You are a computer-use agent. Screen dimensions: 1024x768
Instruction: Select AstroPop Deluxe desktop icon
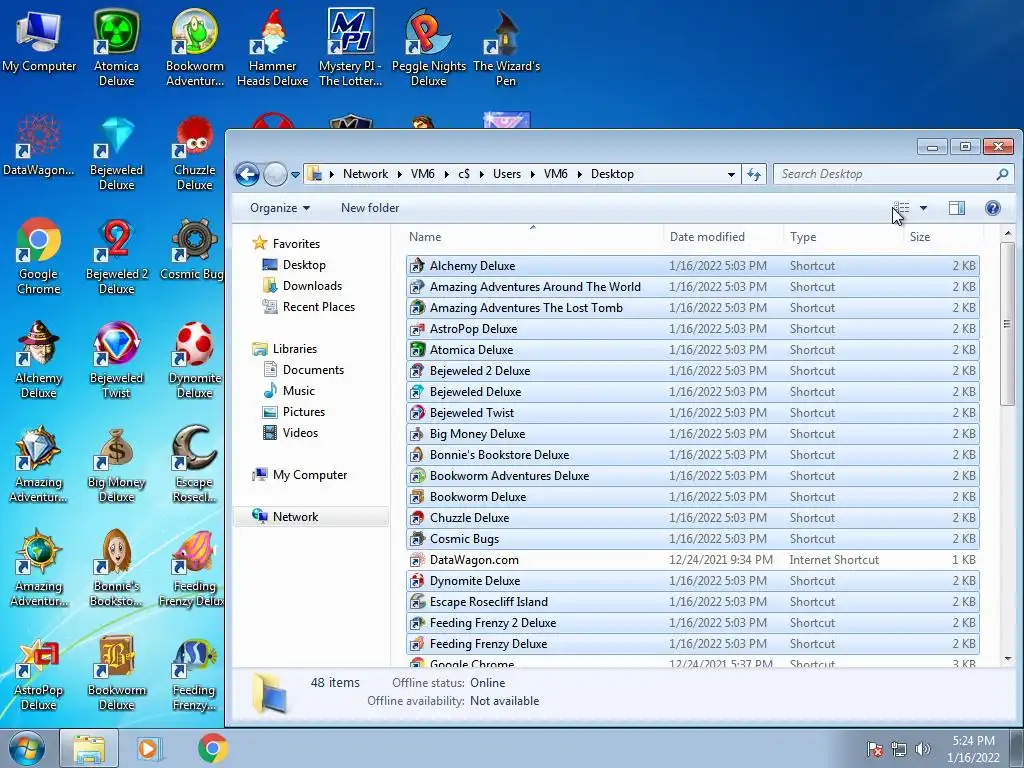coord(39,673)
